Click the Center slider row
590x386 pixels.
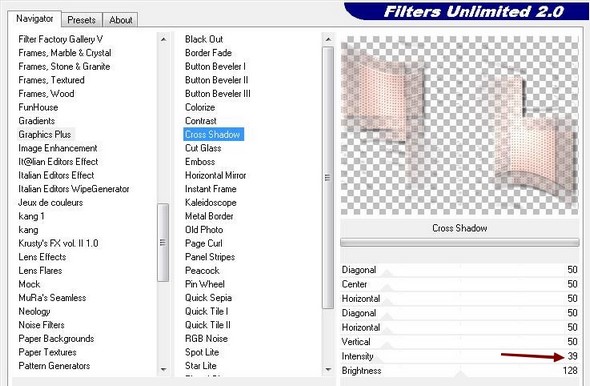click(459, 284)
